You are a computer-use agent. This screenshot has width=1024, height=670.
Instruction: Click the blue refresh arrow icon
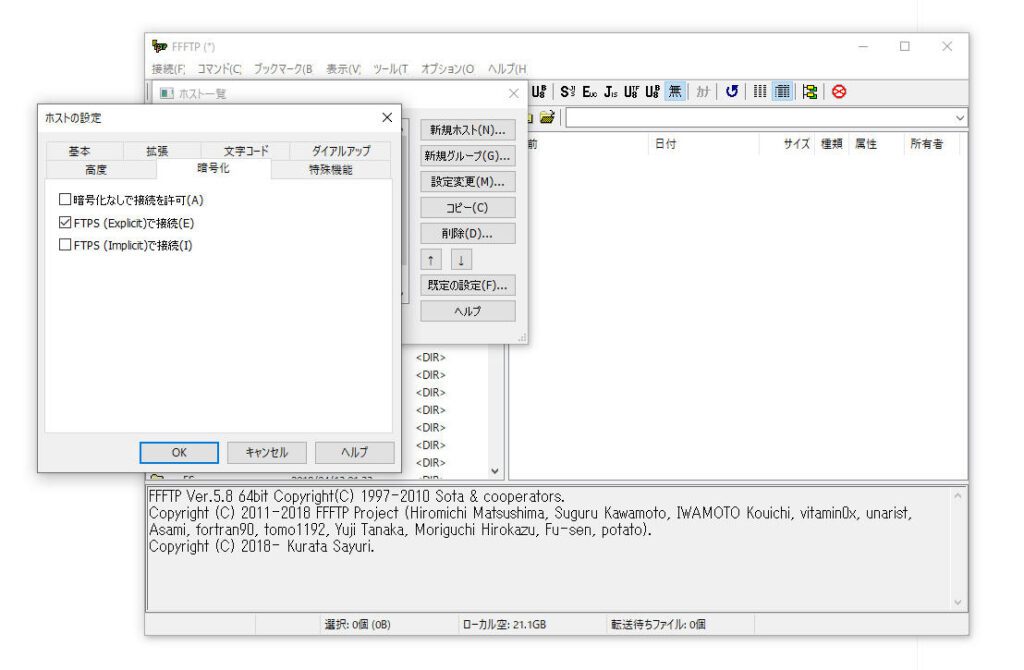731,92
